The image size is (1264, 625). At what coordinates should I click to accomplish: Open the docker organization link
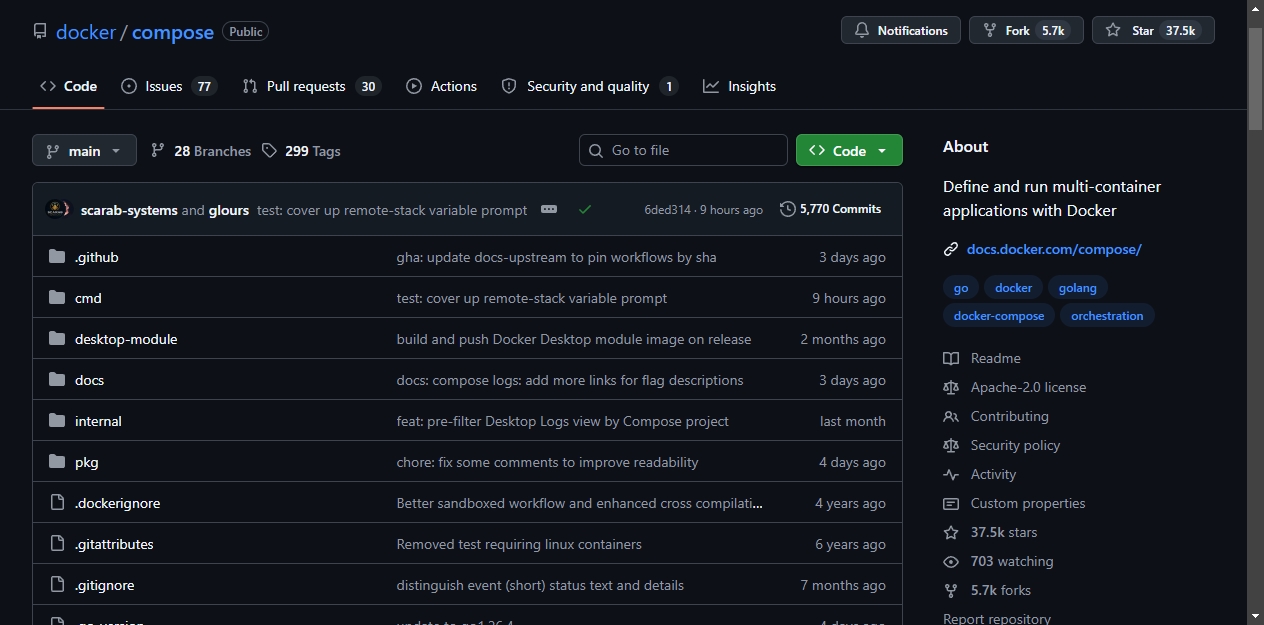coord(86,32)
